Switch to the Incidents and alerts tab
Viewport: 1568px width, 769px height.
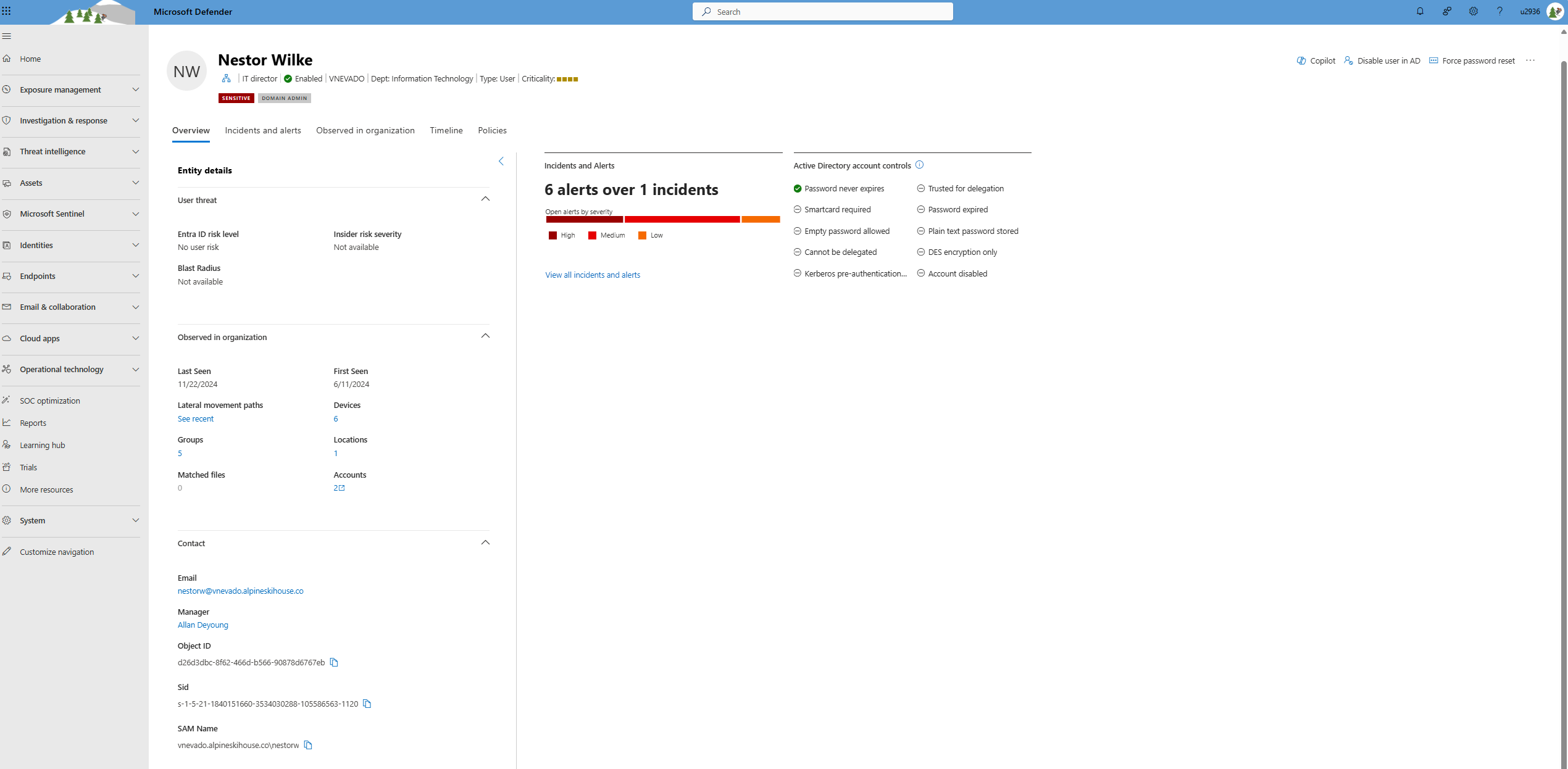click(262, 130)
